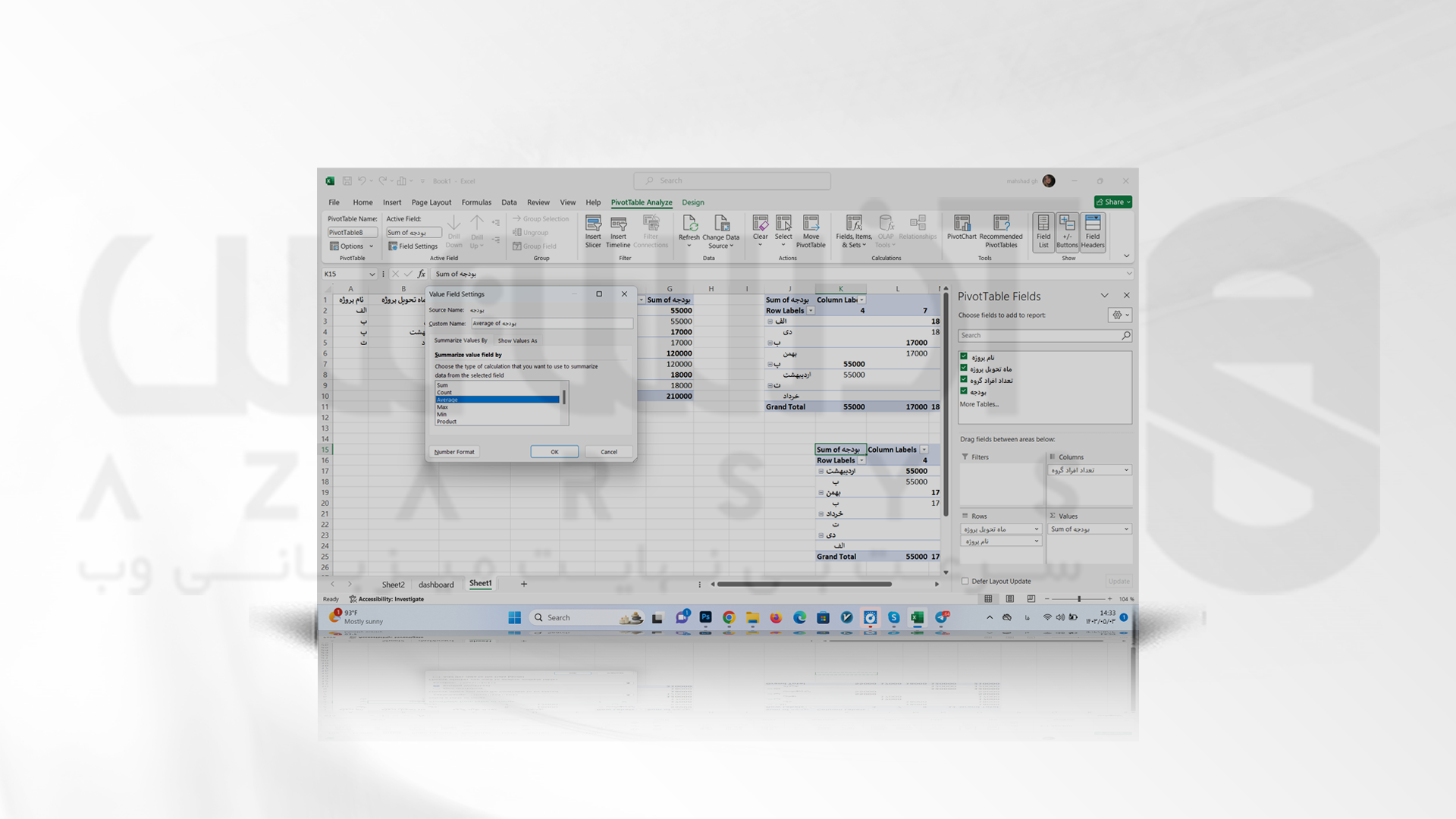Switch to the Sheet2 sheet tab
Image resolution: width=1456 pixels, height=819 pixels.
(x=393, y=585)
